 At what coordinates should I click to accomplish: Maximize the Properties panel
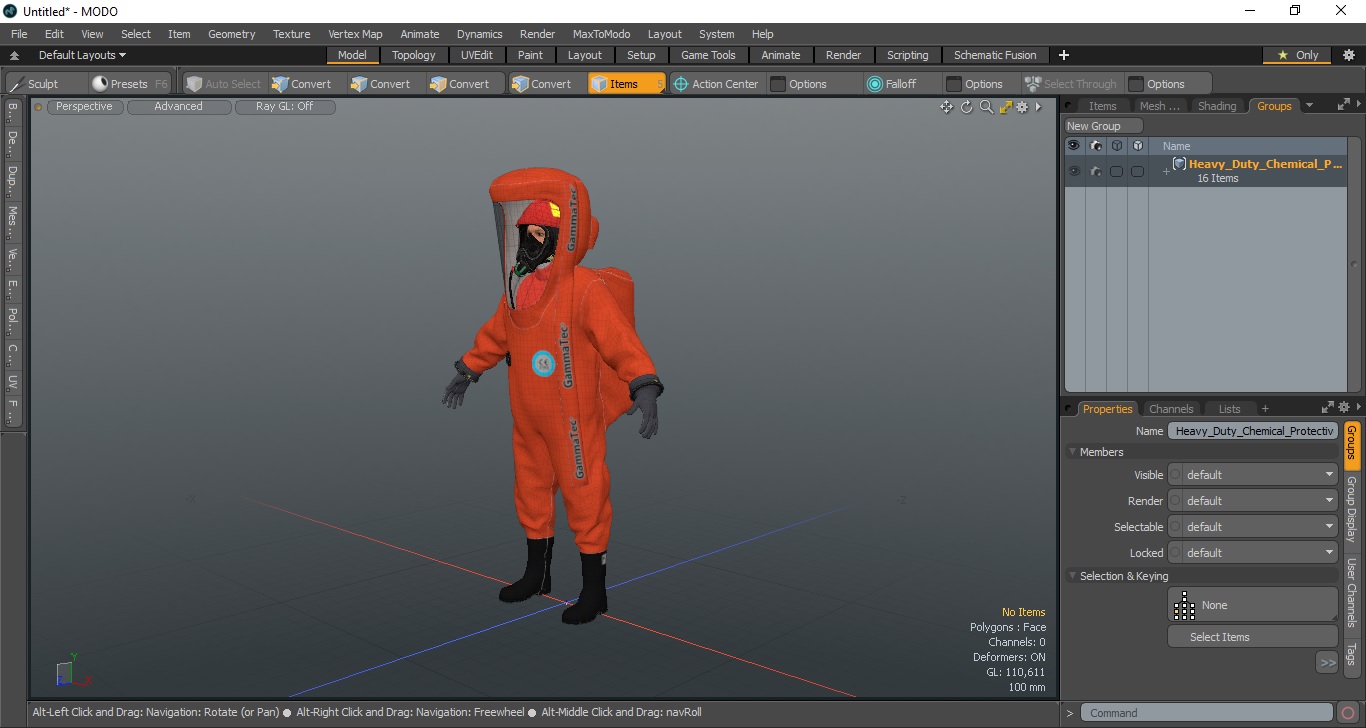click(1328, 408)
